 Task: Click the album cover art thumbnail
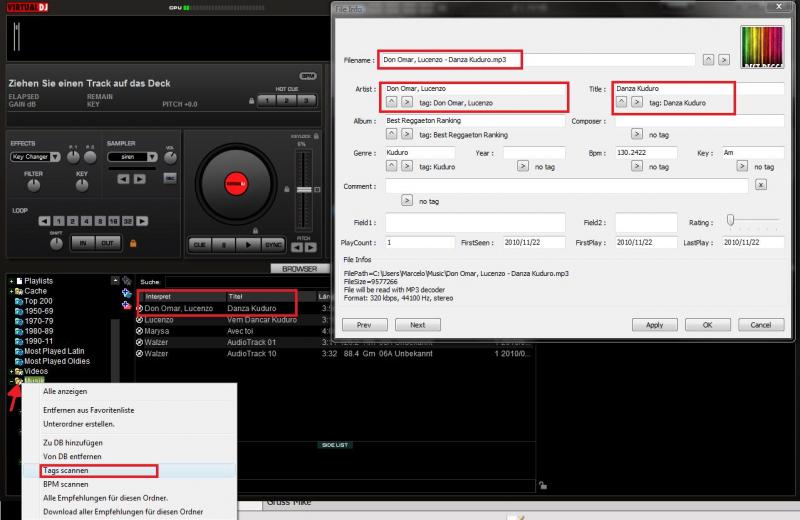tap(761, 53)
